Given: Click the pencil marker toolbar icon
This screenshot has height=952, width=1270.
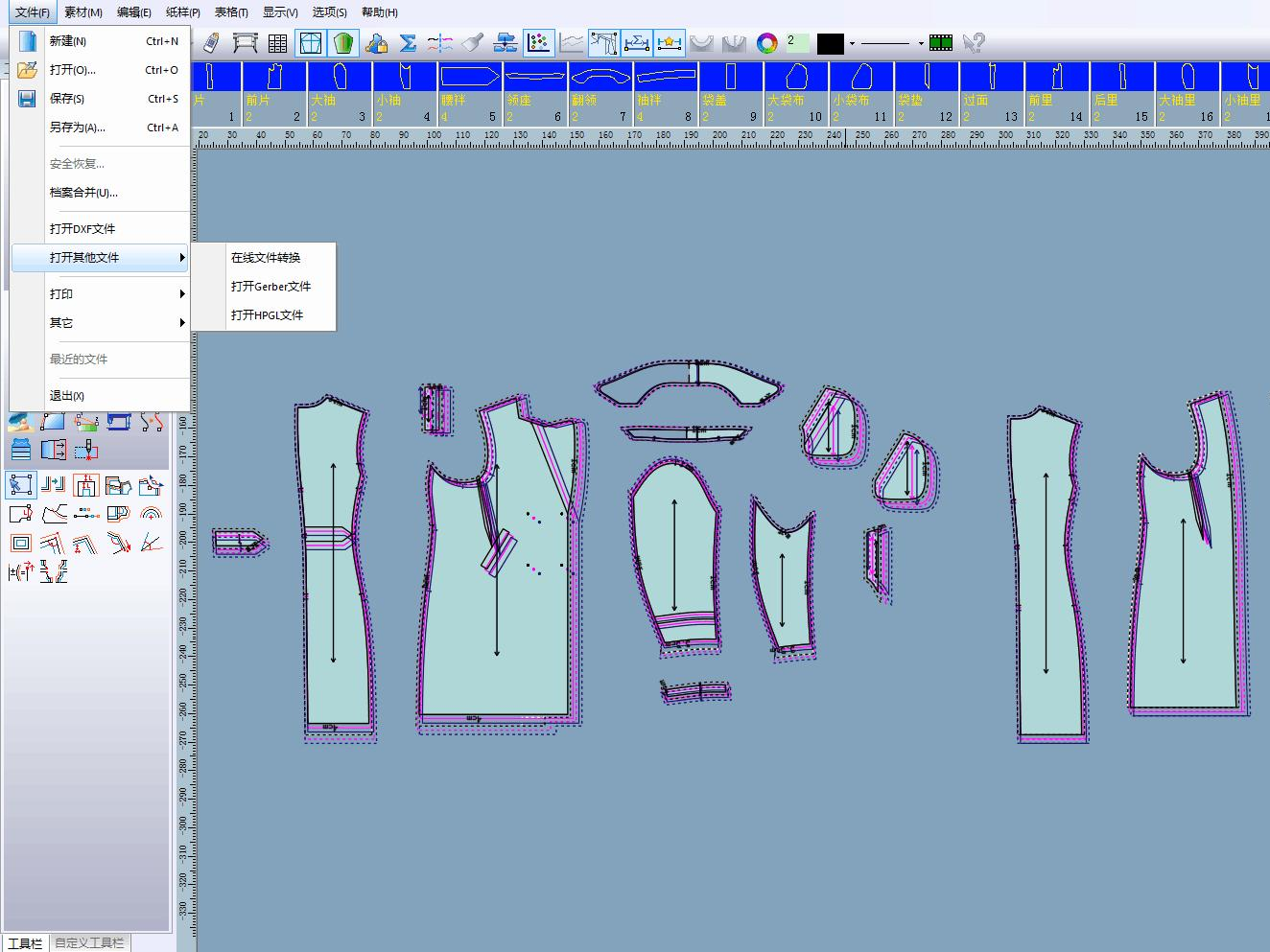Looking at the screenshot, I should point(213,43).
